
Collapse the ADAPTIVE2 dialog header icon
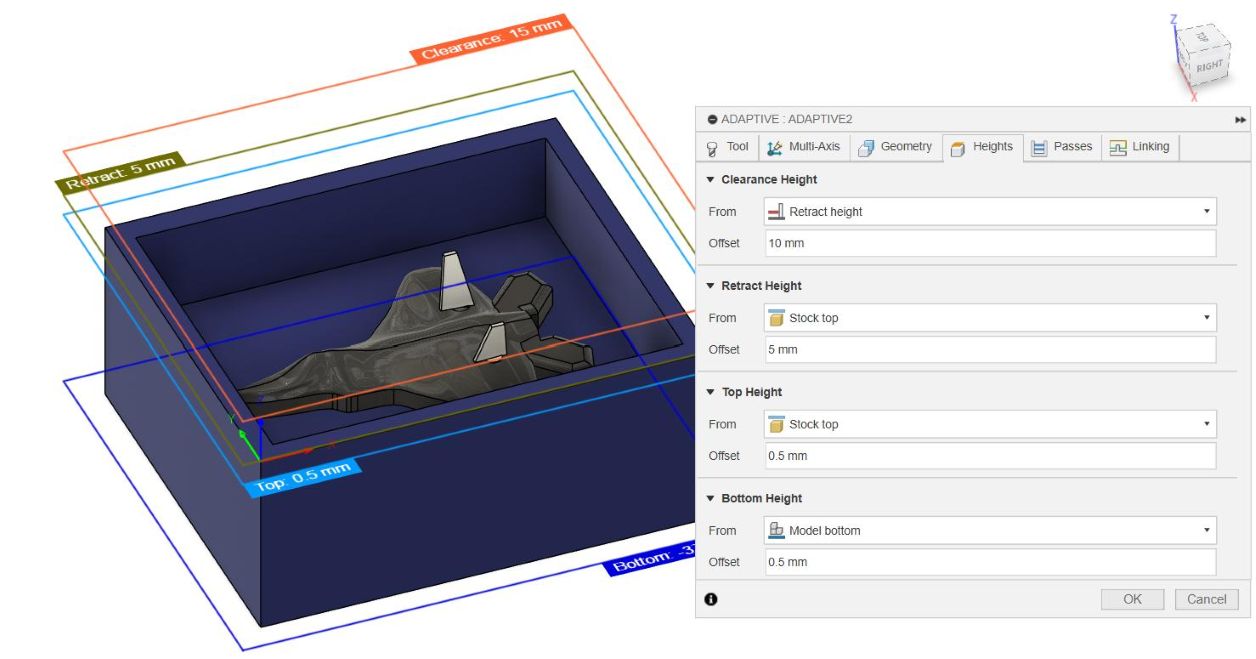pos(712,119)
